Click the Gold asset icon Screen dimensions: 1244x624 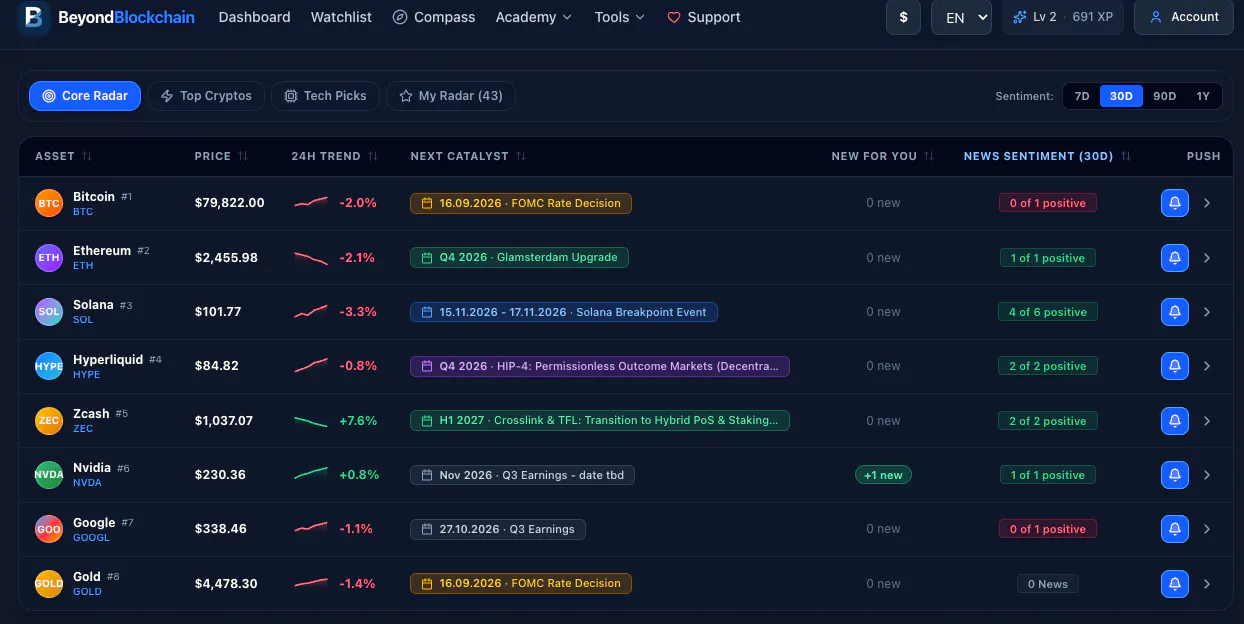(x=49, y=584)
